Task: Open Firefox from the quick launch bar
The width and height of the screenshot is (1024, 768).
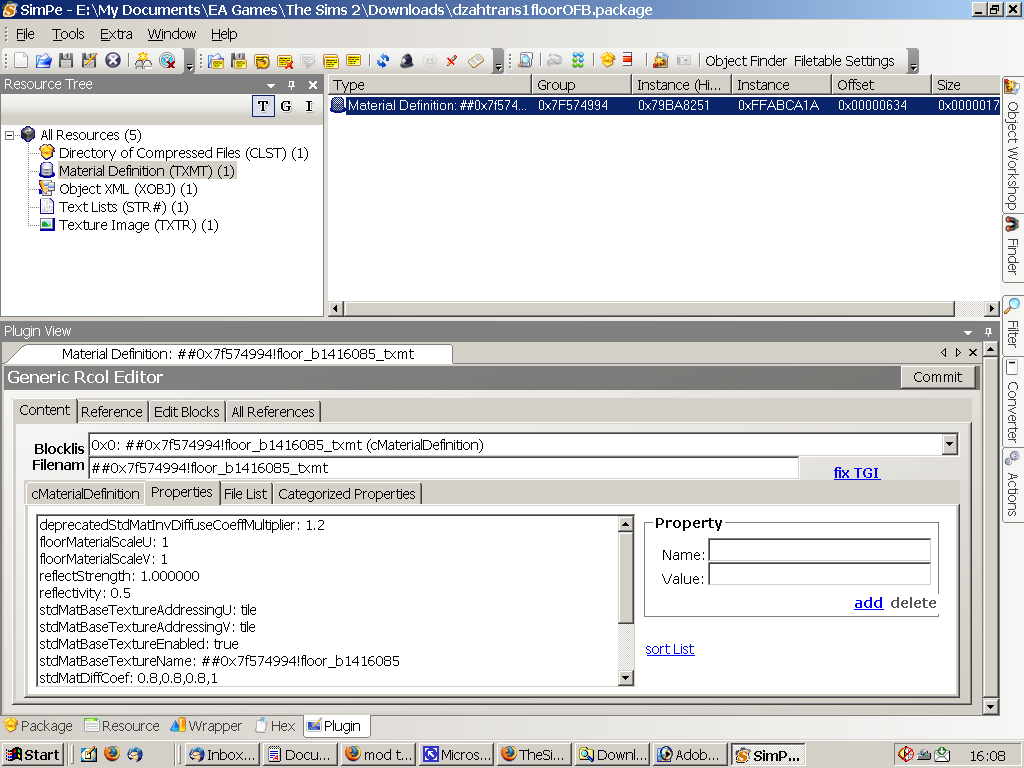Action: [112, 754]
